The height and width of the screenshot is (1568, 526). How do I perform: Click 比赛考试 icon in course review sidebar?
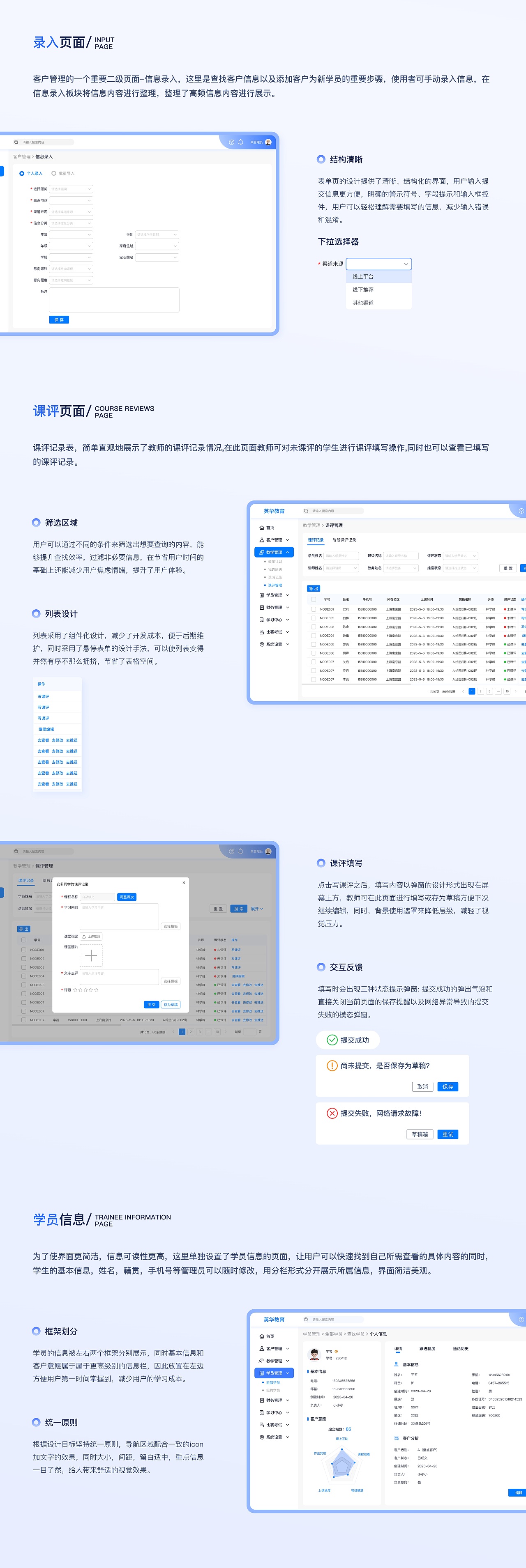click(262, 632)
